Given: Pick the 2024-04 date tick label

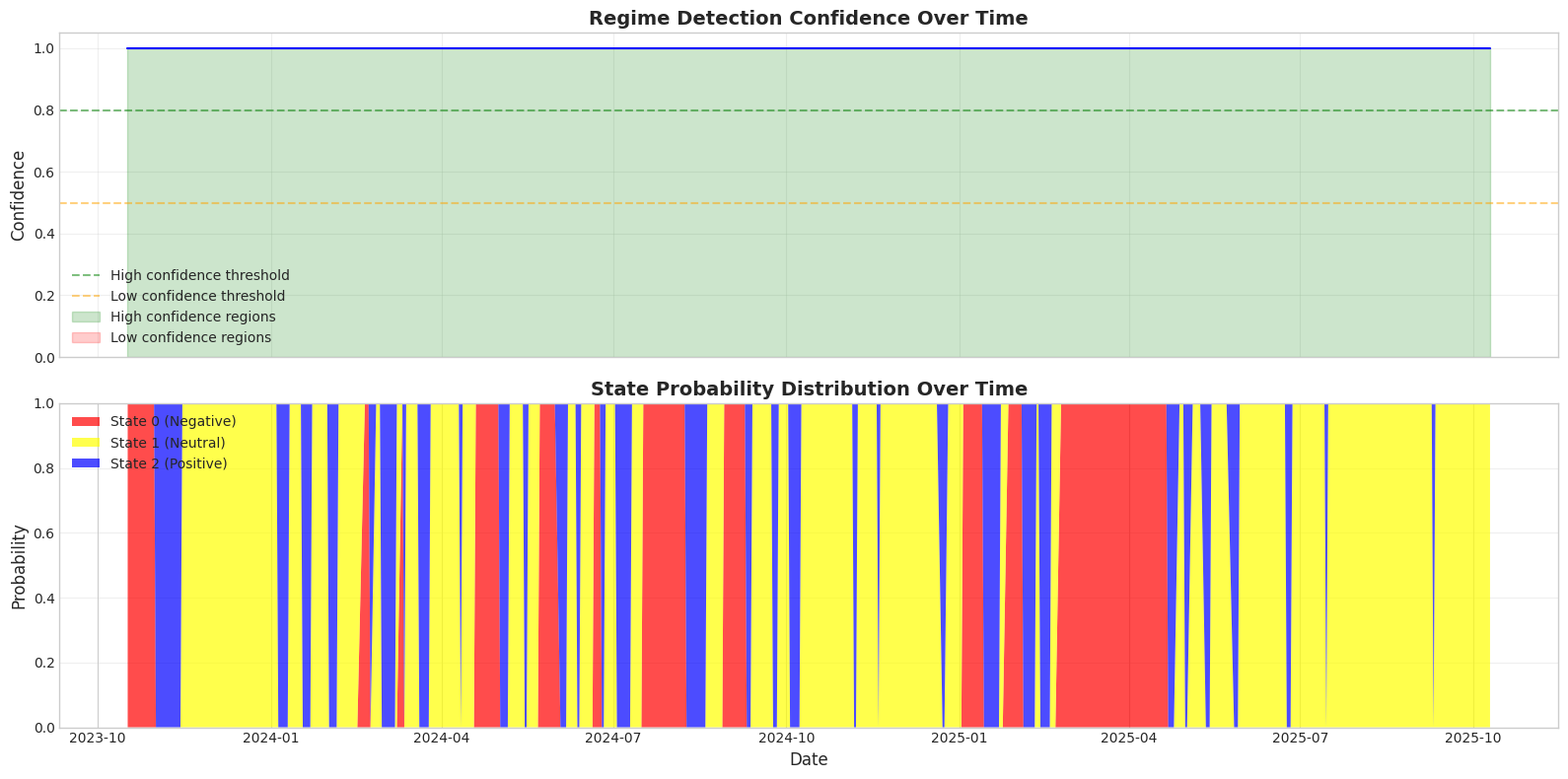Looking at the screenshot, I should pyautogui.click(x=442, y=738).
